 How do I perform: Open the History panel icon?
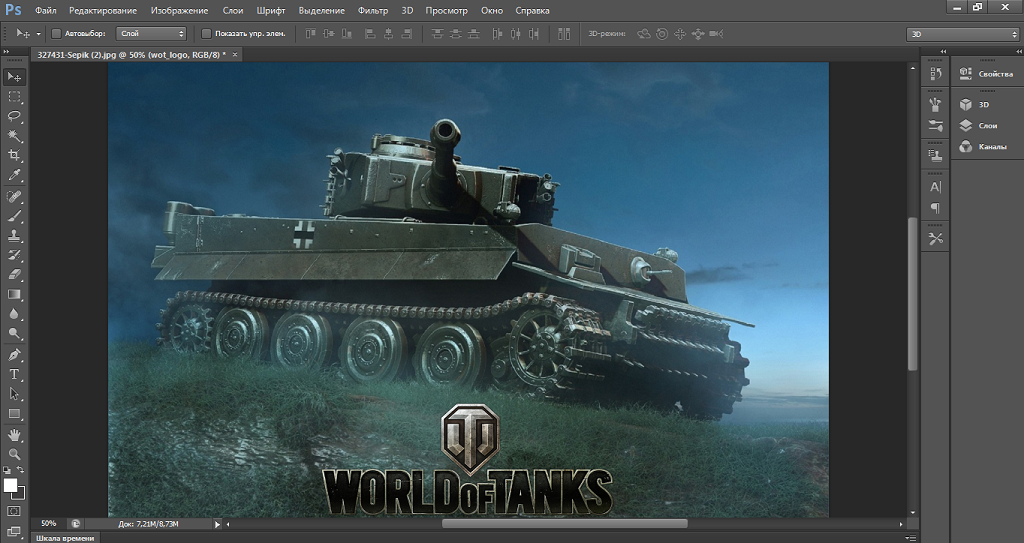click(935, 74)
